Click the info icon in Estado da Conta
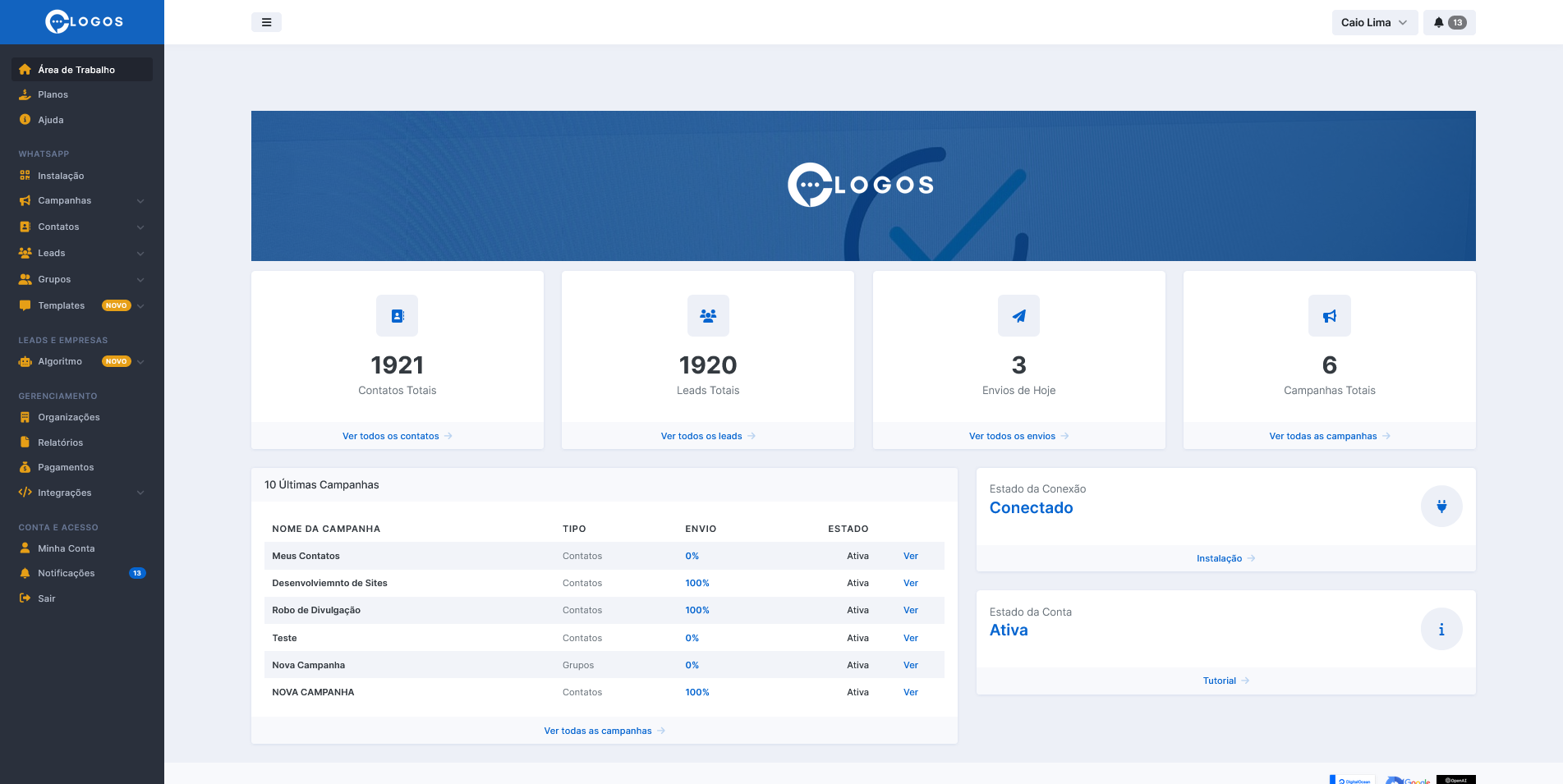The width and height of the screenshot is (1563, 784). (1441, 630)
